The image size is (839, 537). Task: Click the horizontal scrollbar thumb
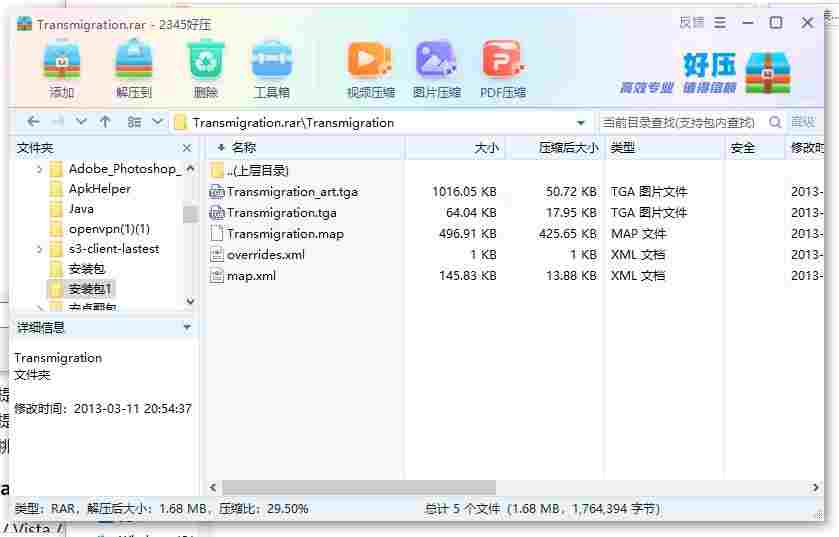[359, 487]
